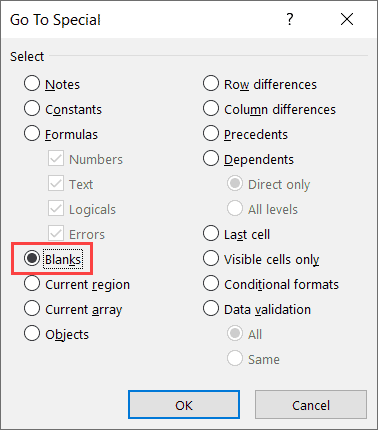Choose Visible cells only
This screenshot has width=378, height=430.
[211, 258]
